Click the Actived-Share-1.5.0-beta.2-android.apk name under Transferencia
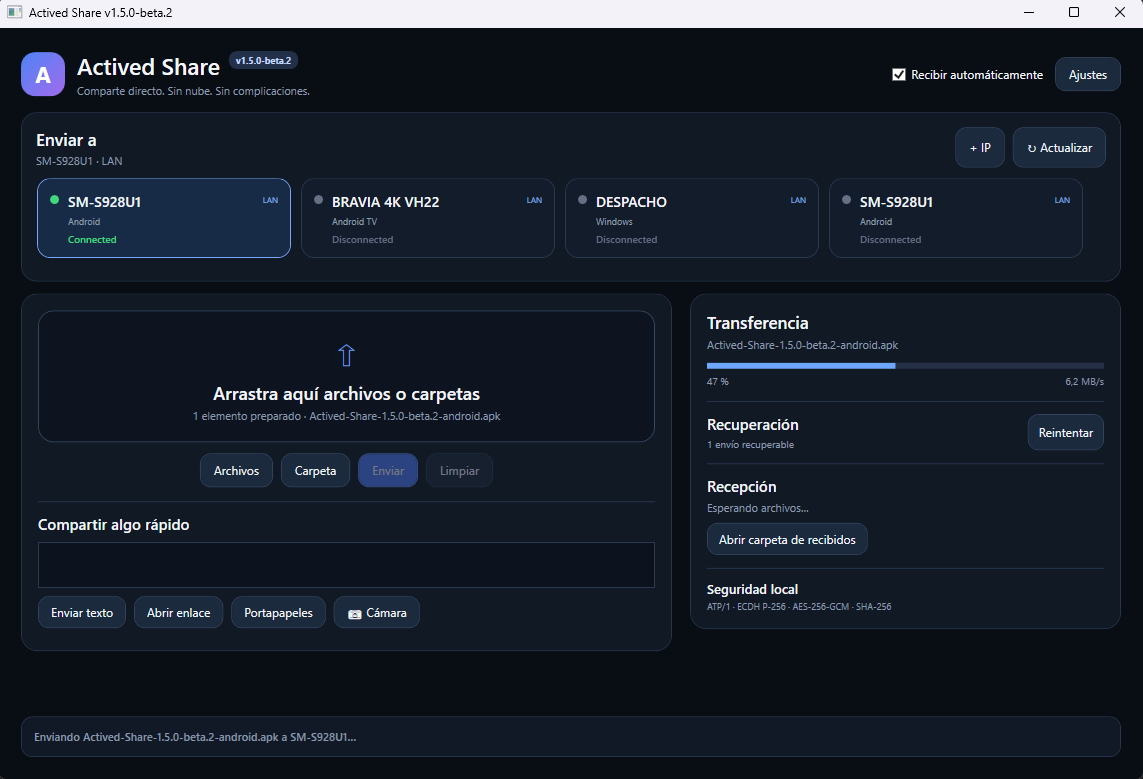The width and height of the screenshot is (1143, 779). [x=803, y=345]
